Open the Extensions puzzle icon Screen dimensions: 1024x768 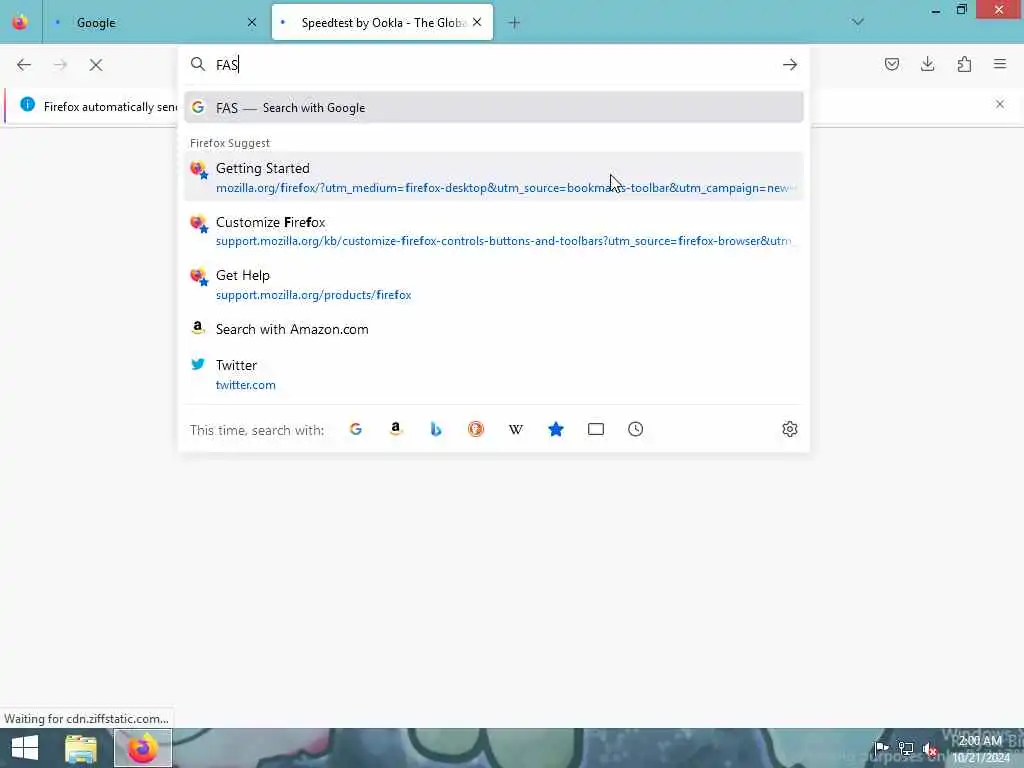click(x=964, y=64)
